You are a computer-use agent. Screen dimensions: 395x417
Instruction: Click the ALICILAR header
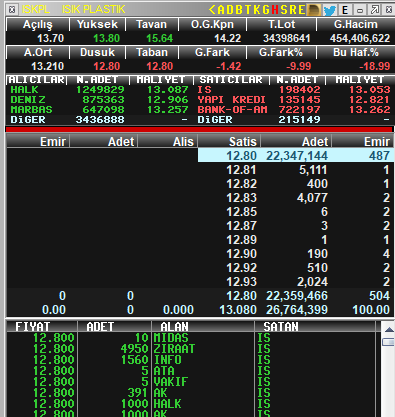click(x=36, y=80)
